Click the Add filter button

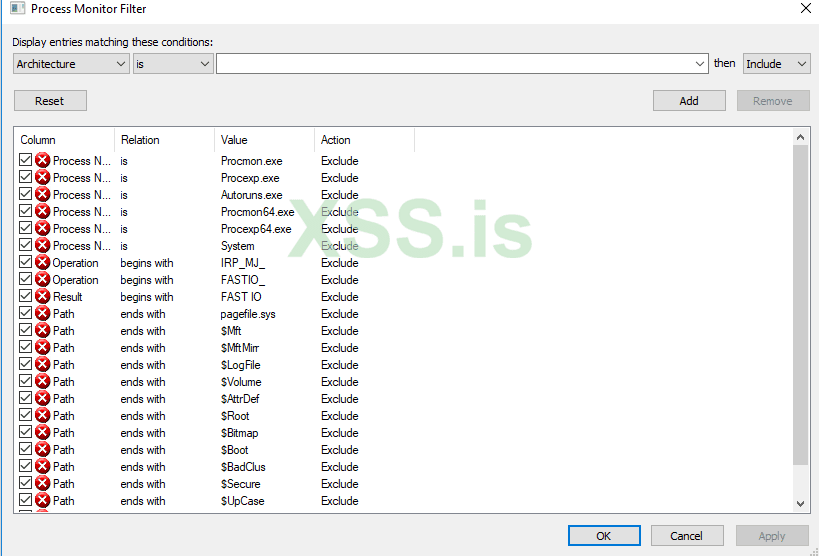click(689, 101)
